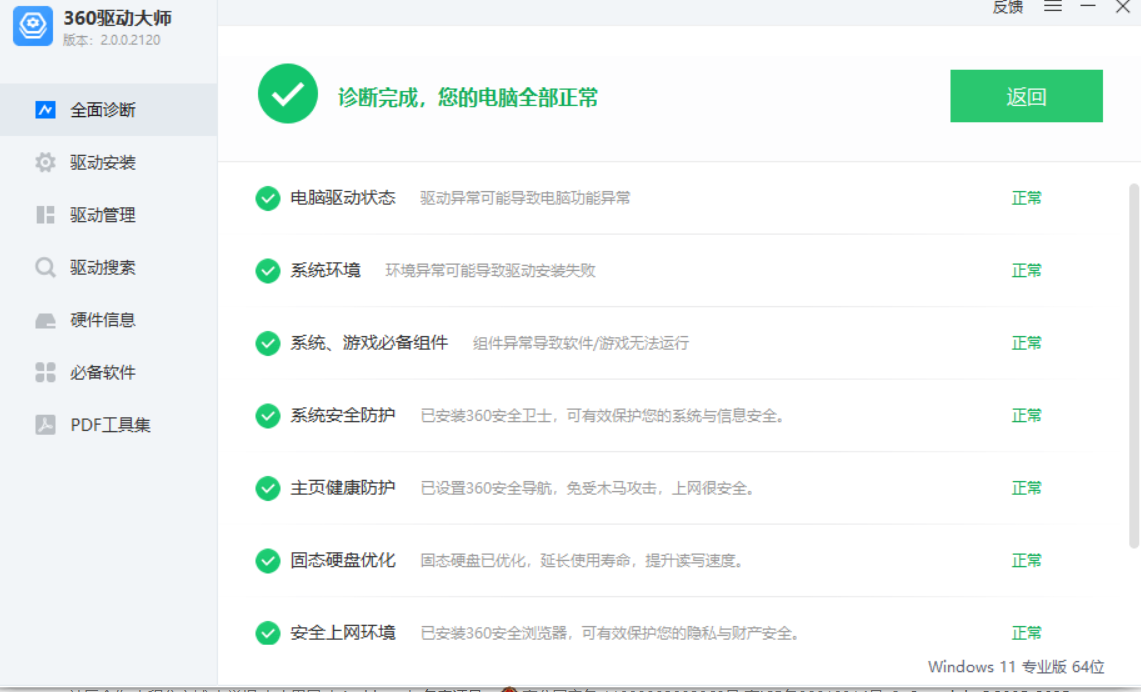Screen dimensions: 1141x692
Task: Click the large green diagnosis checkmark
Action: pos(287,96)
